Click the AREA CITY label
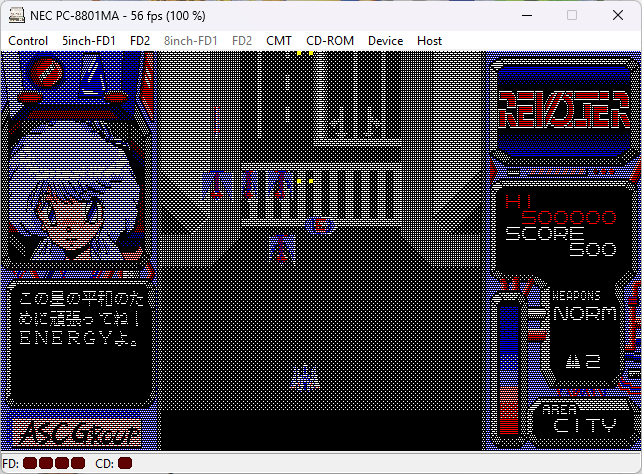 (583, 419)
